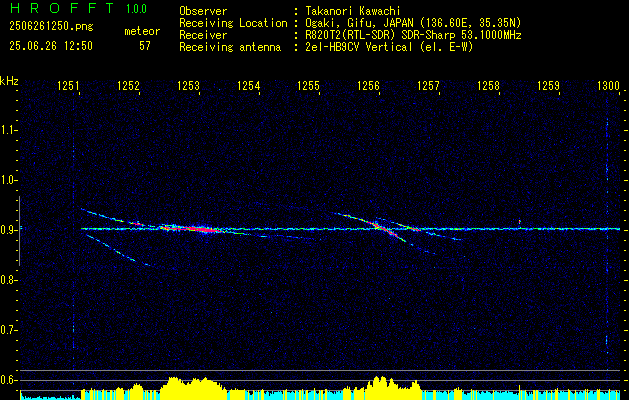The width and height of the screenshot is (629, 400).
Task: Click the 1.0 kHz frequency label
Action: tap(7, 180)
